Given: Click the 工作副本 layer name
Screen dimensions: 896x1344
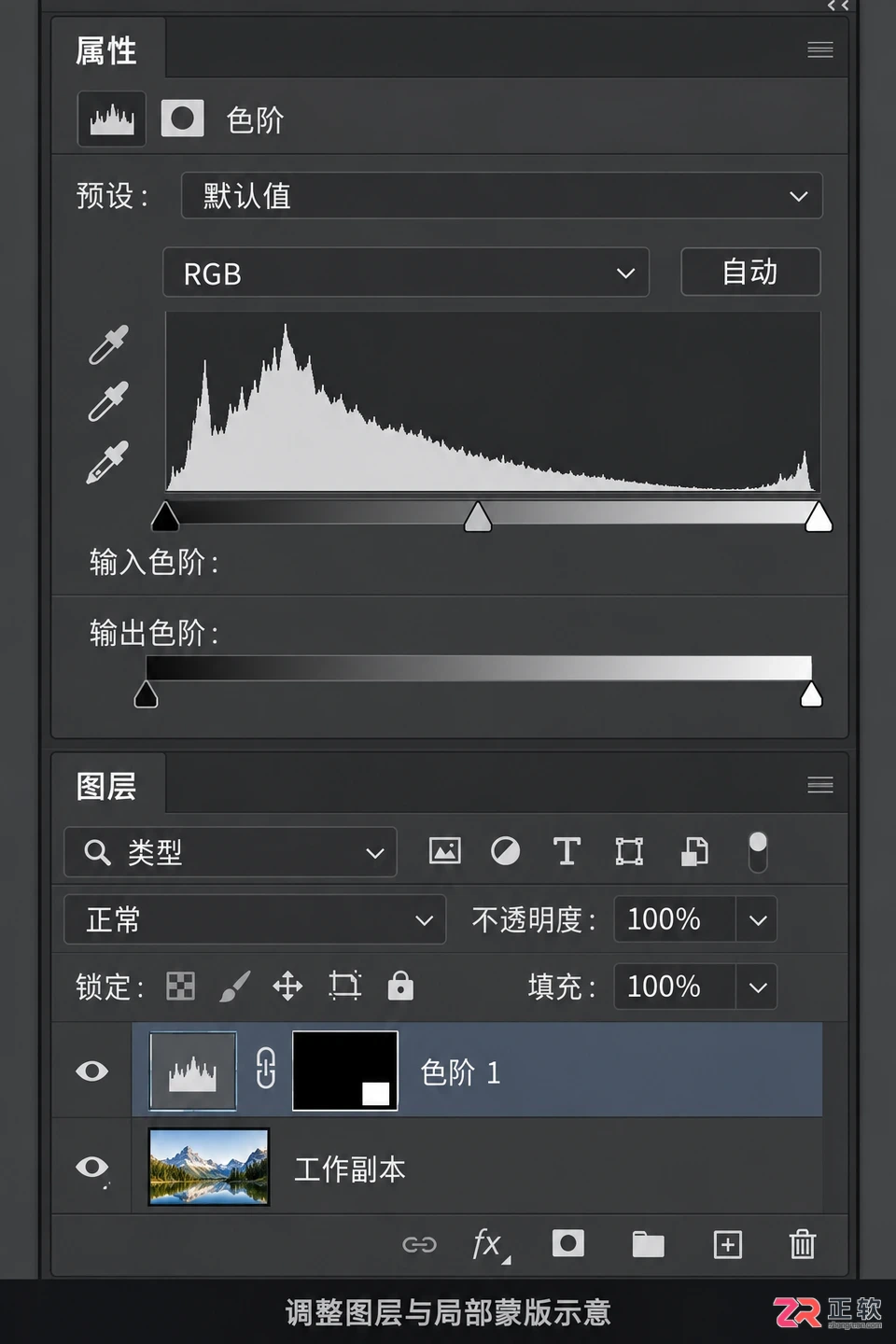Looking at the screenshot, I should click(x=350, y=1169).
